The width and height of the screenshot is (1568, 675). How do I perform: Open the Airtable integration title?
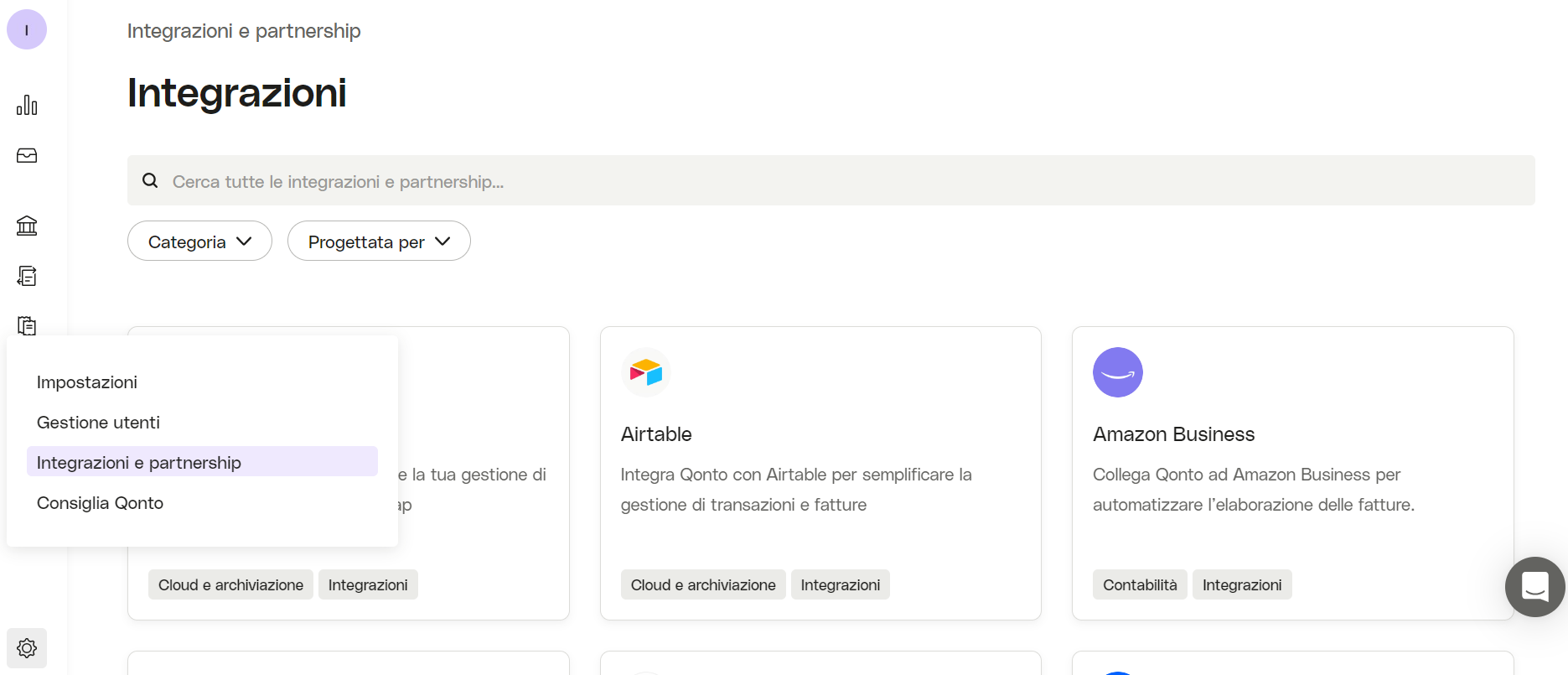656,434
